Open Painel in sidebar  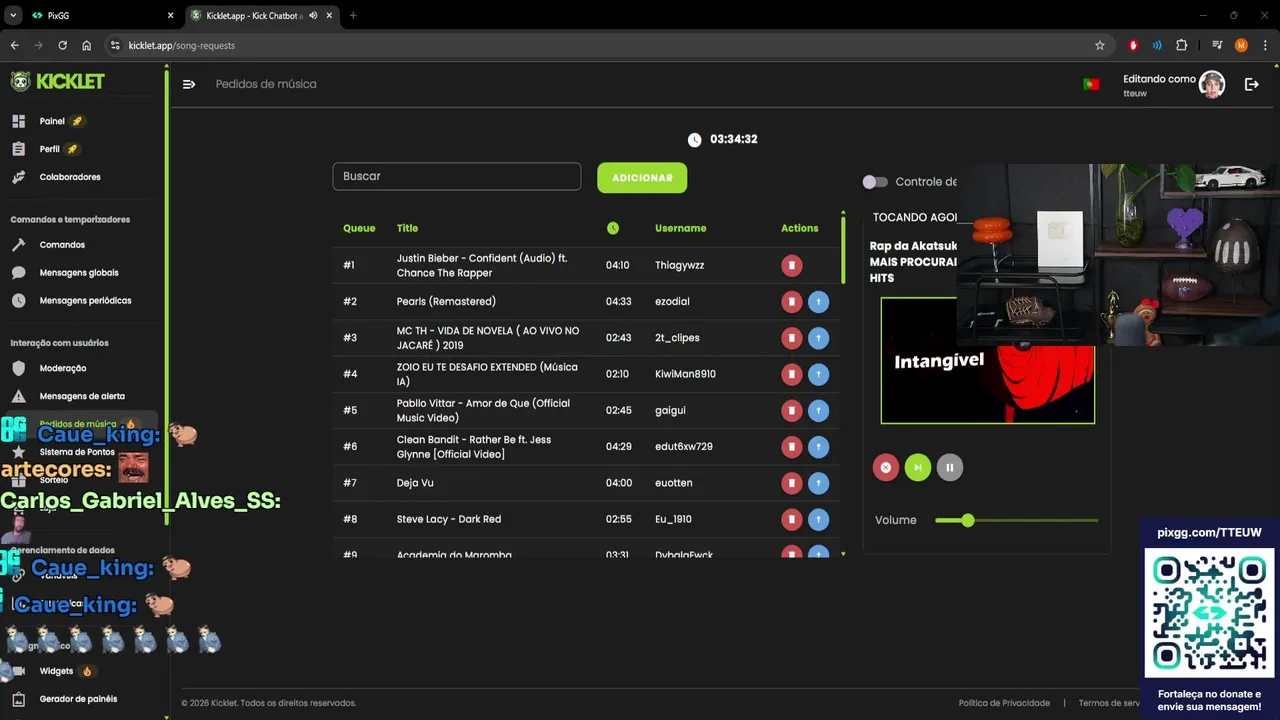pos(52,121)
